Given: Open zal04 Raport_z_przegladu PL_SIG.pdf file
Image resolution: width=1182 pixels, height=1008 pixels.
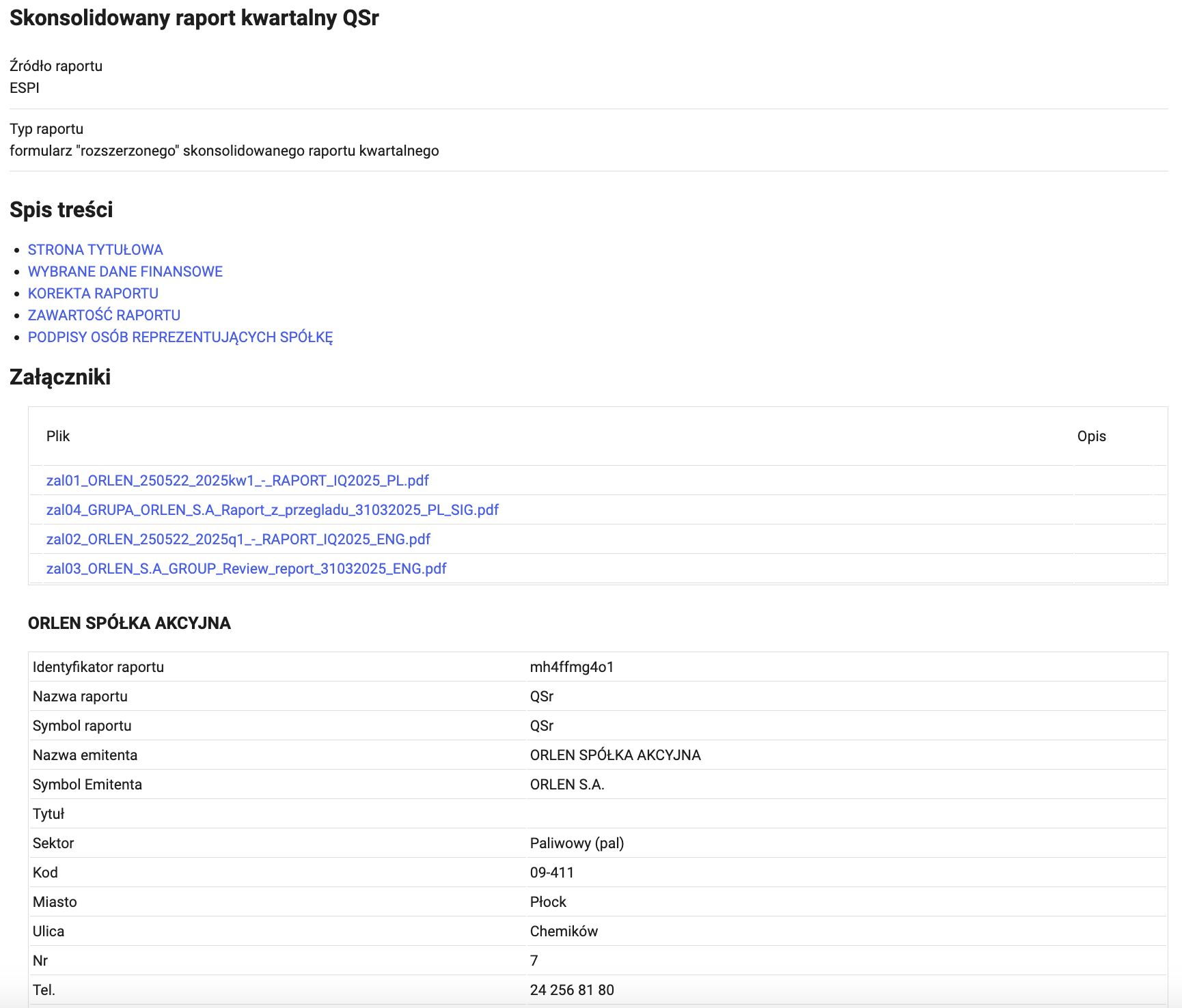Looking at the screenshot, I should tap(272, 510).
